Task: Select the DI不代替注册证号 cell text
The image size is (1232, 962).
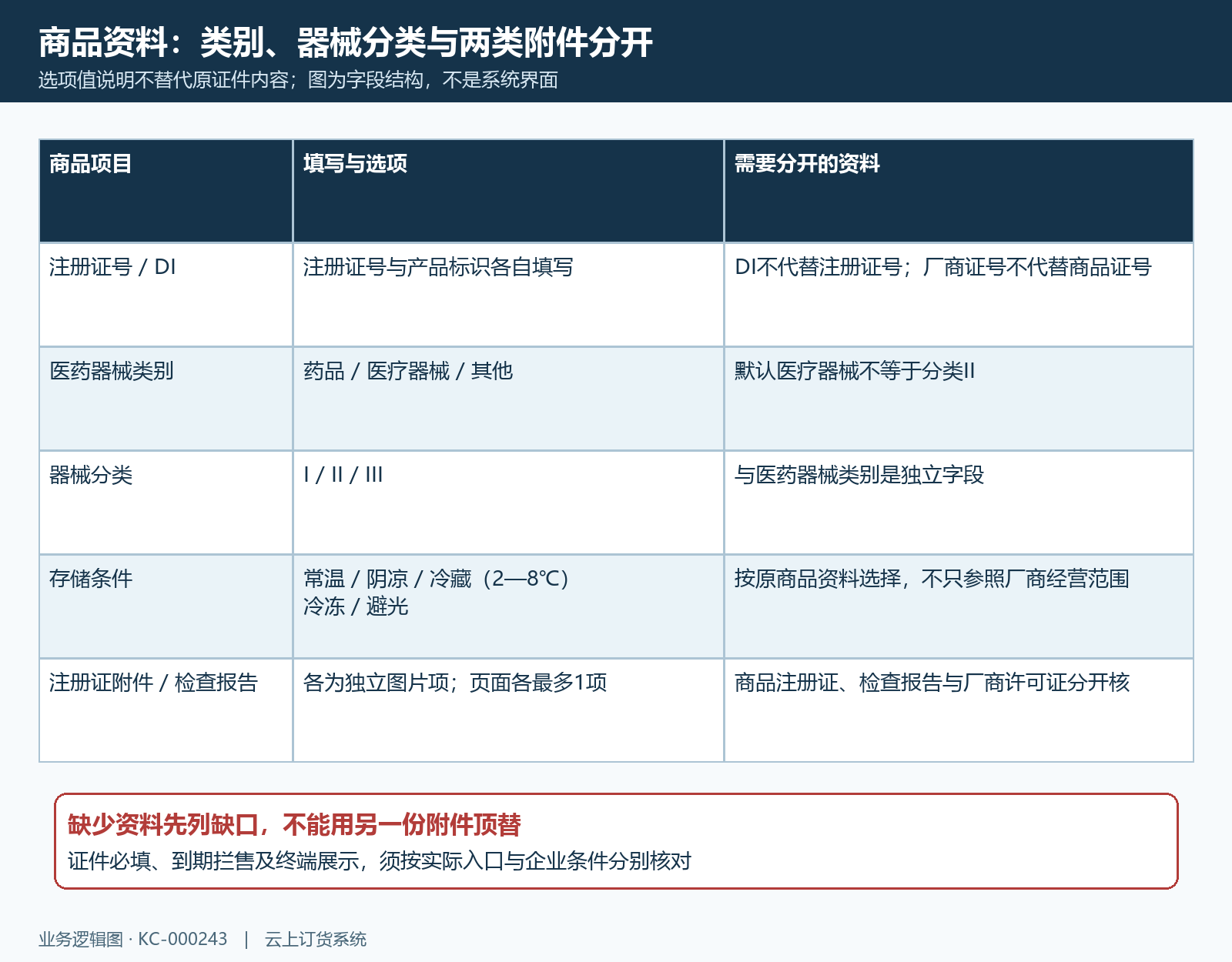Action: tap(943, 267)
